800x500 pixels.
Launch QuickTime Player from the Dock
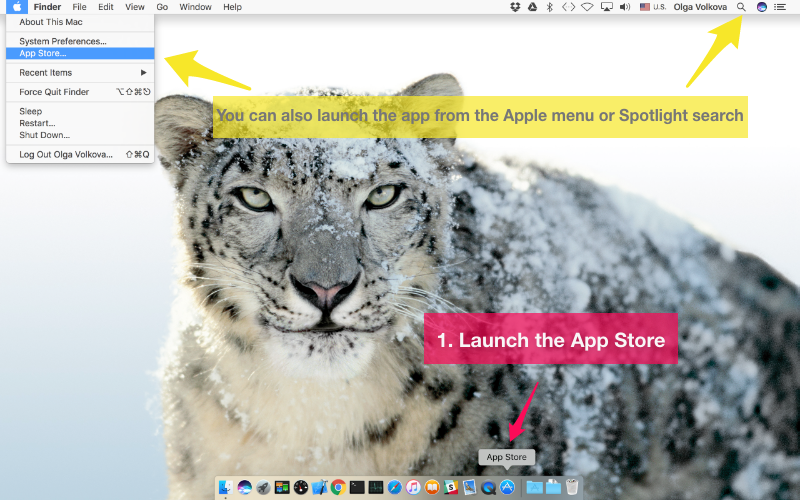(488, 487)
